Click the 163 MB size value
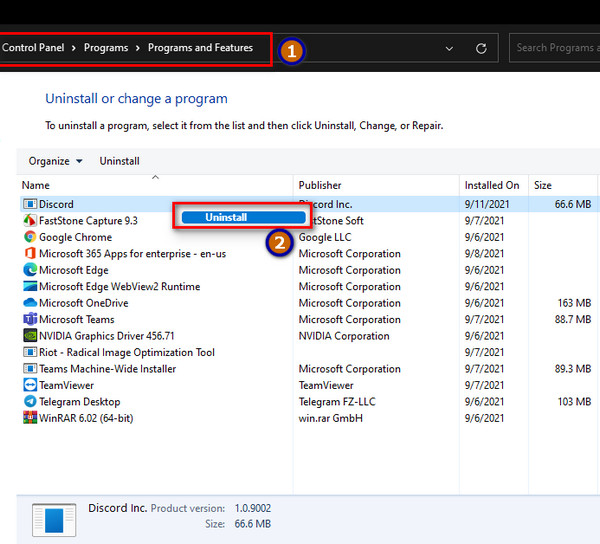This screenshot has width=600, height=544. [x=574, y=303]
